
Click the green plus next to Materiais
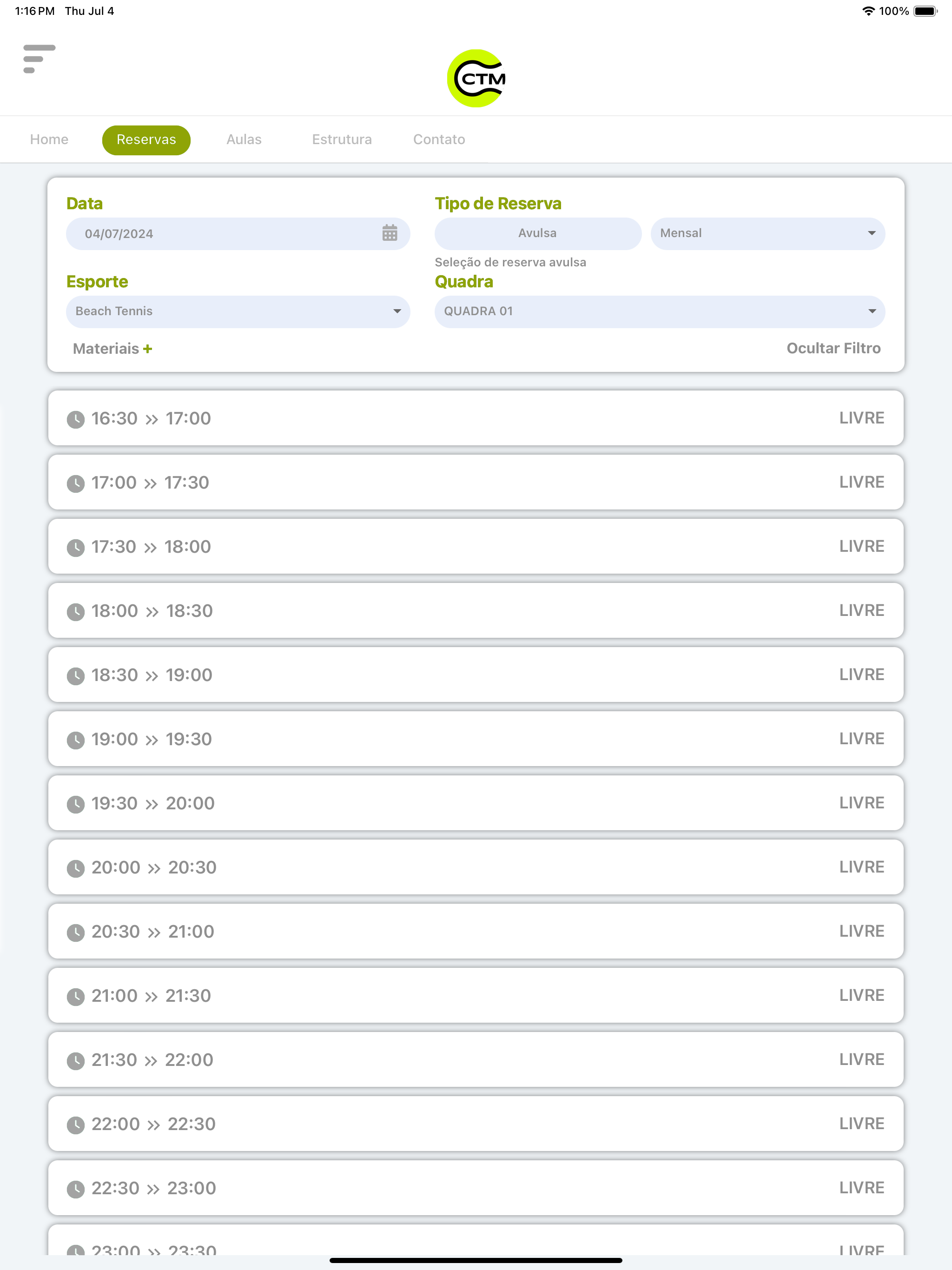pos(147,349)
